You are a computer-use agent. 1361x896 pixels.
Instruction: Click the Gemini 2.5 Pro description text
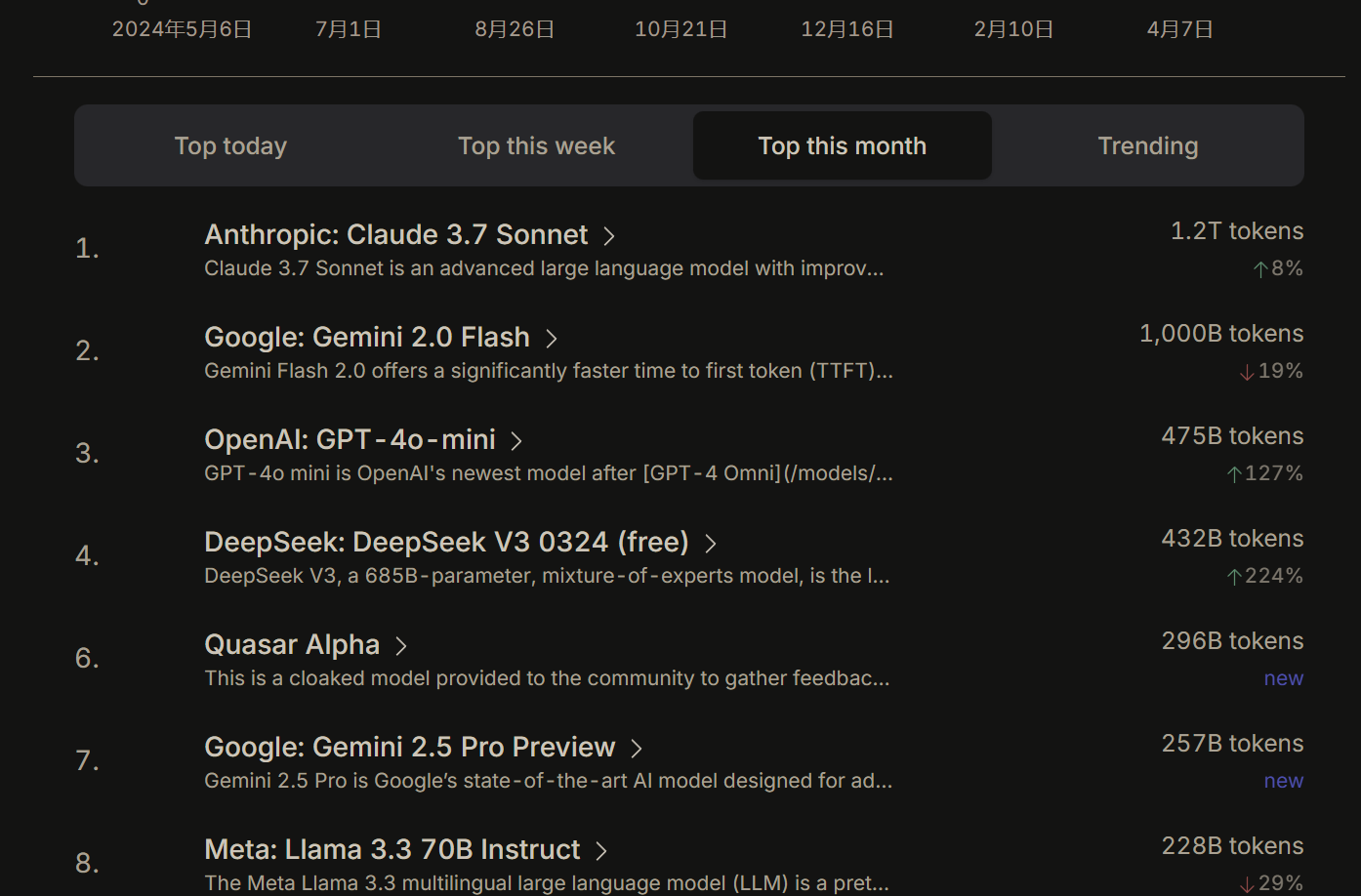click(x=548, y=781)
